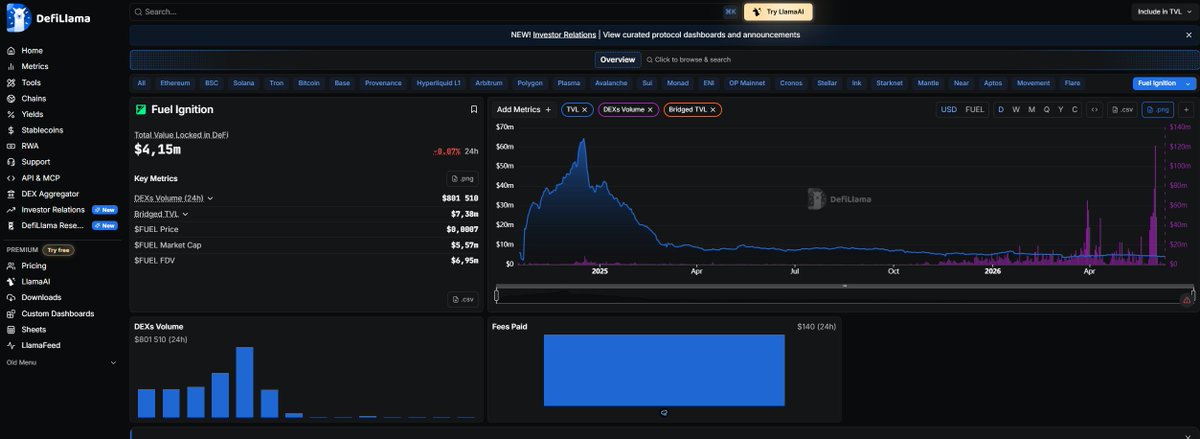Open Yields in the sidebar

click(x=32, y=114)
